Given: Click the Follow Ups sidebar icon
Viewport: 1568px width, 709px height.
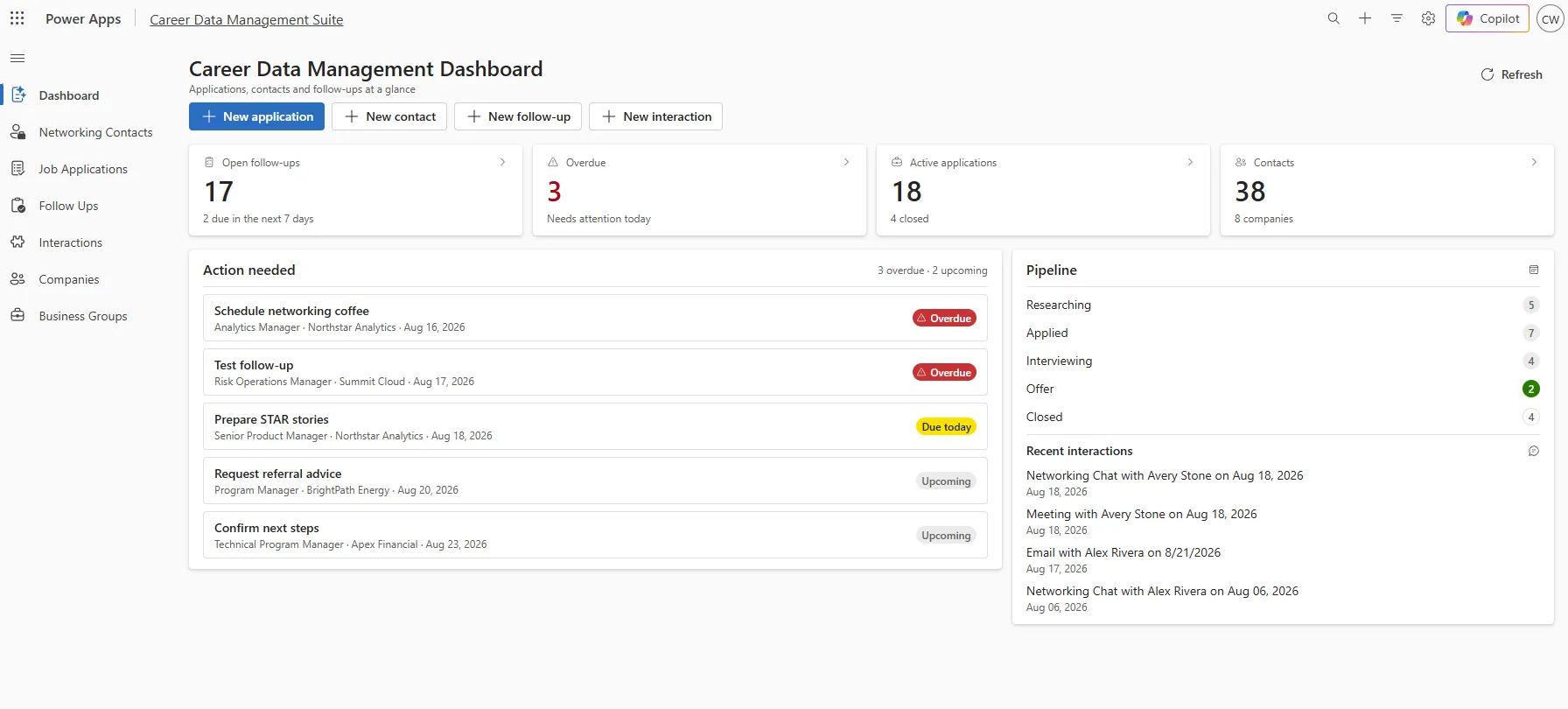Looking at the screenshot, I should [17, 205].
